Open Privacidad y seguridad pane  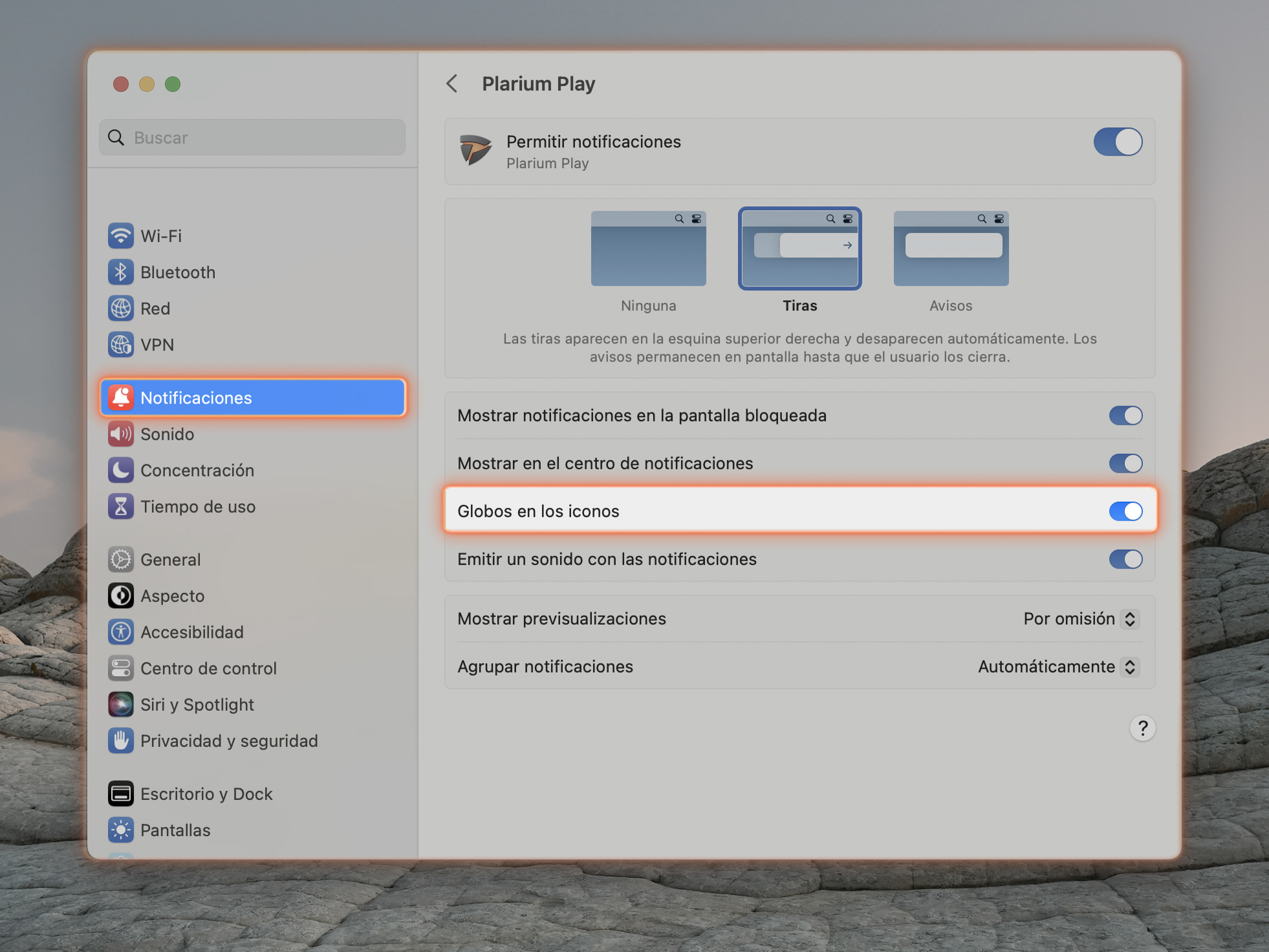(252, 741)
